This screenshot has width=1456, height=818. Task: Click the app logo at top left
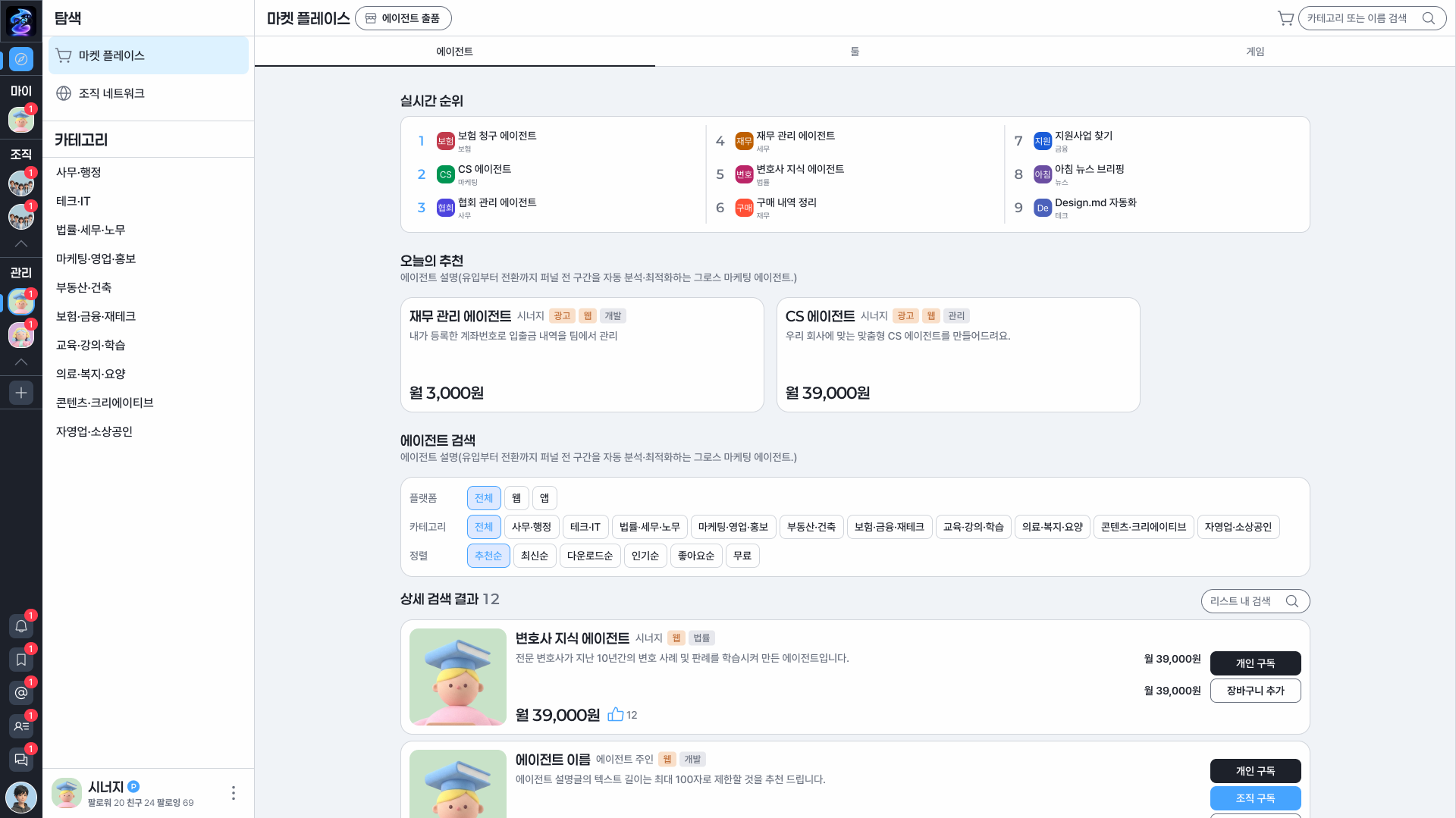[x=21, y=21]
